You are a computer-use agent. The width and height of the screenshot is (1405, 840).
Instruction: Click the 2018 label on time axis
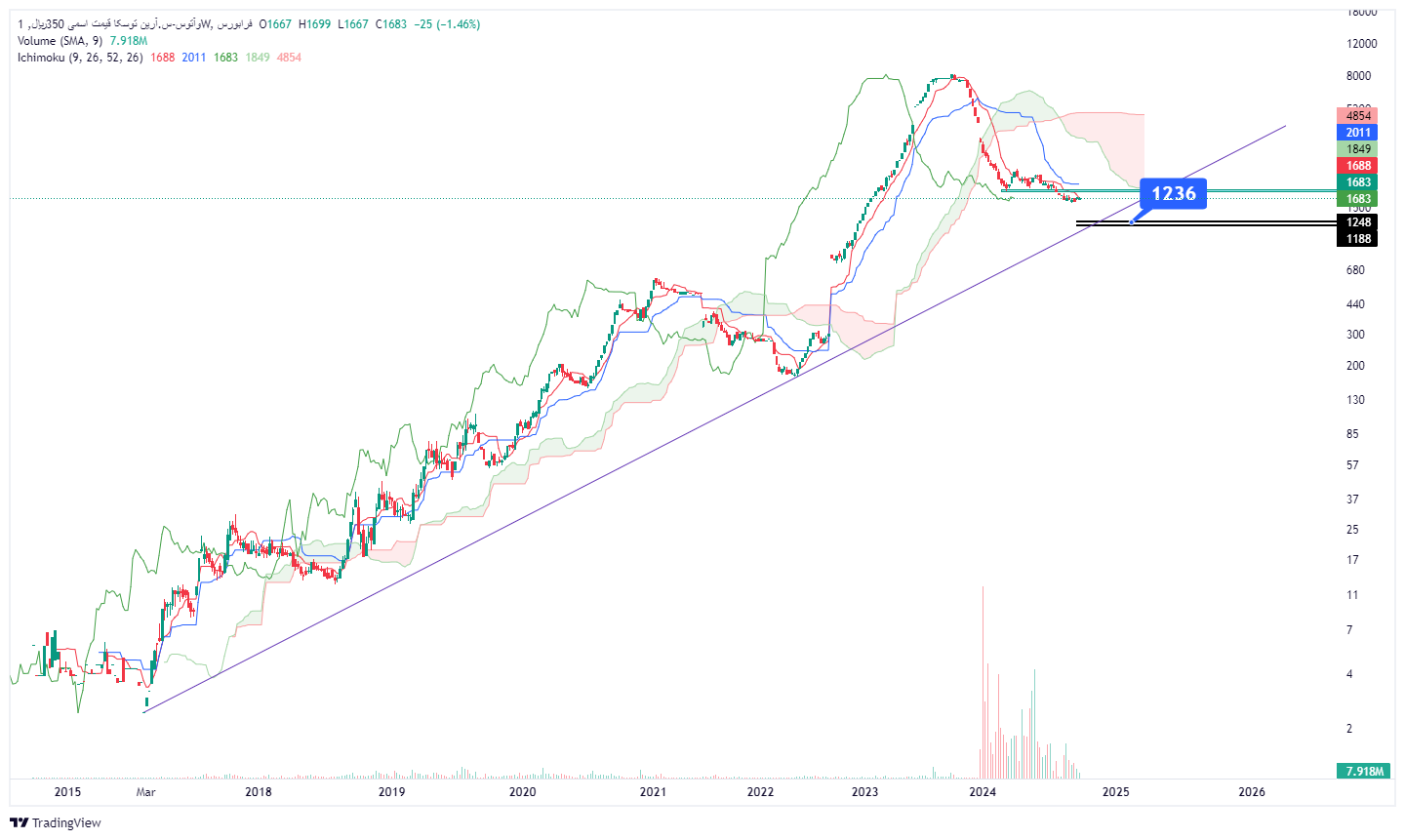tap(259, 792)
